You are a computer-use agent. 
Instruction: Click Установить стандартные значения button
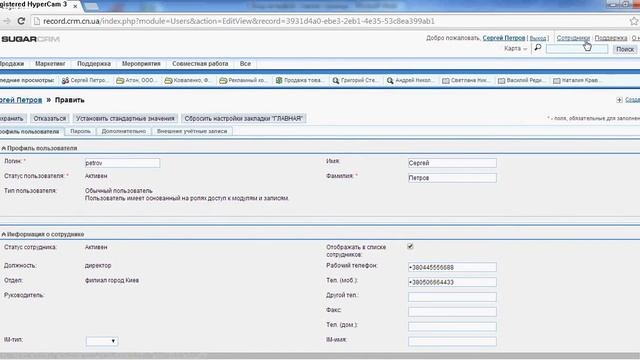pos(125,118)
